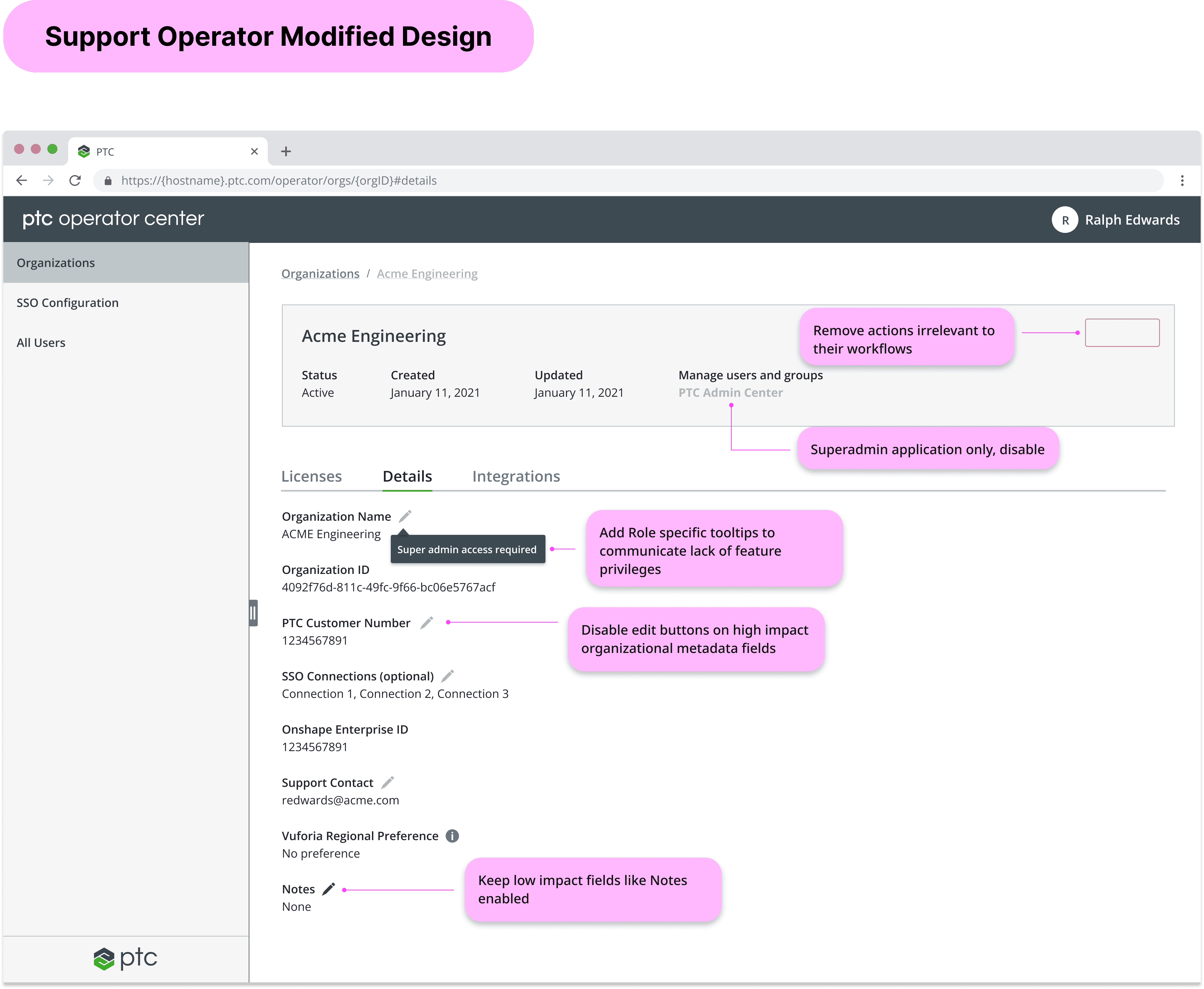Image resolution: width=1204 pixels, height=989 pixels.
Task: Edit the Notes field with pencil icon
Action: [329, 889]
